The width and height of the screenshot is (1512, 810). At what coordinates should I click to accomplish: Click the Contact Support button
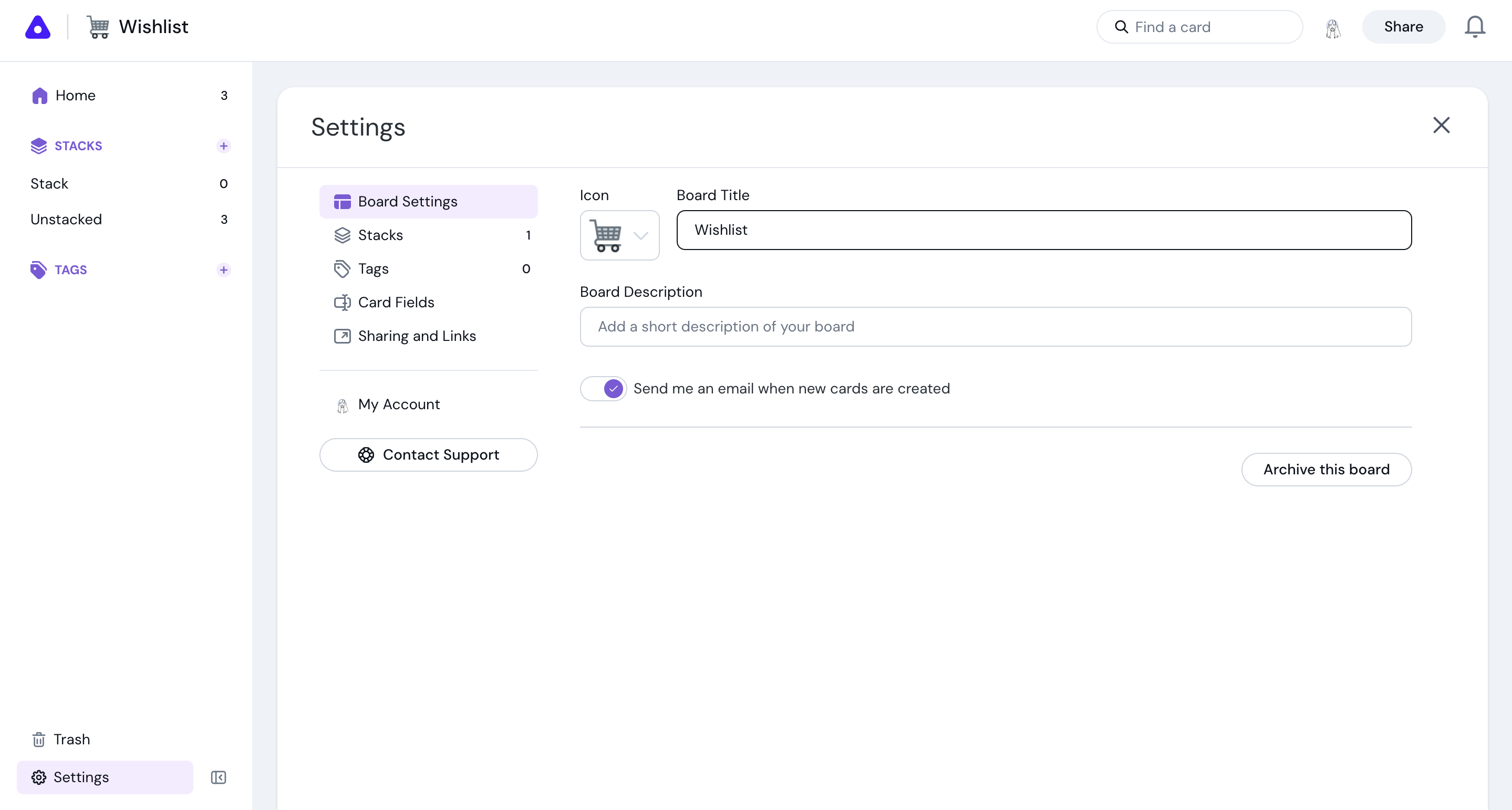(x=429, y=455)
